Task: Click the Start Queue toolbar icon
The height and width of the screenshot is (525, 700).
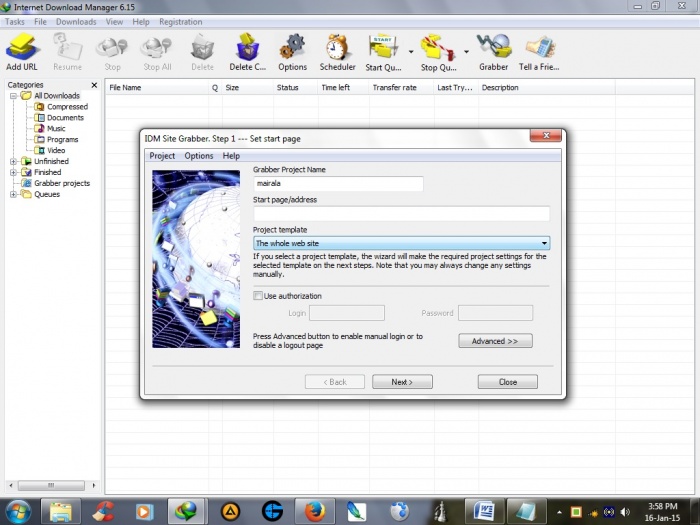Action: tap(383, 52)
